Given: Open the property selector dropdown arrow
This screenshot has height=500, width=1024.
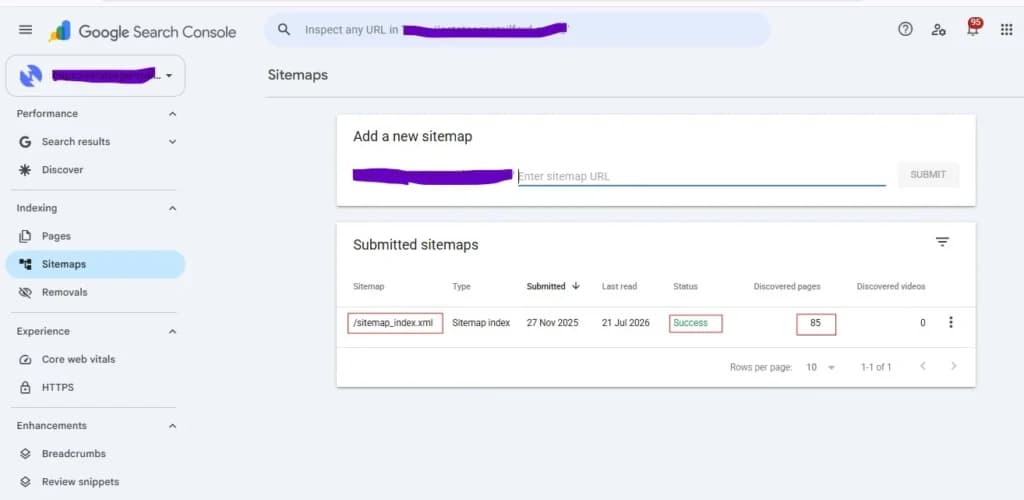Looking at the screenshot, I should click(x=169, y=76).
